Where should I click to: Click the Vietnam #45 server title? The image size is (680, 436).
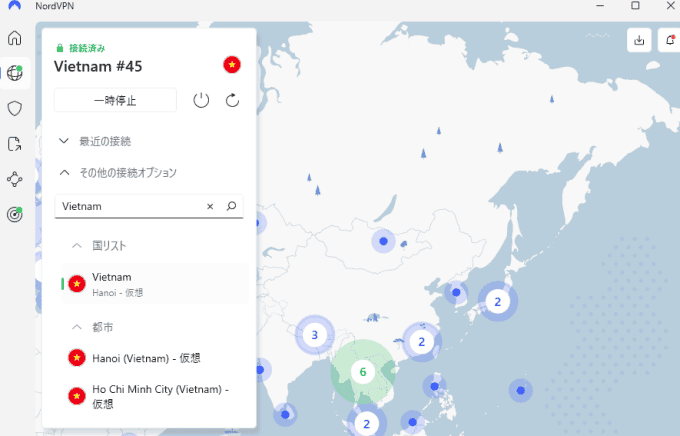pos(98,66)
